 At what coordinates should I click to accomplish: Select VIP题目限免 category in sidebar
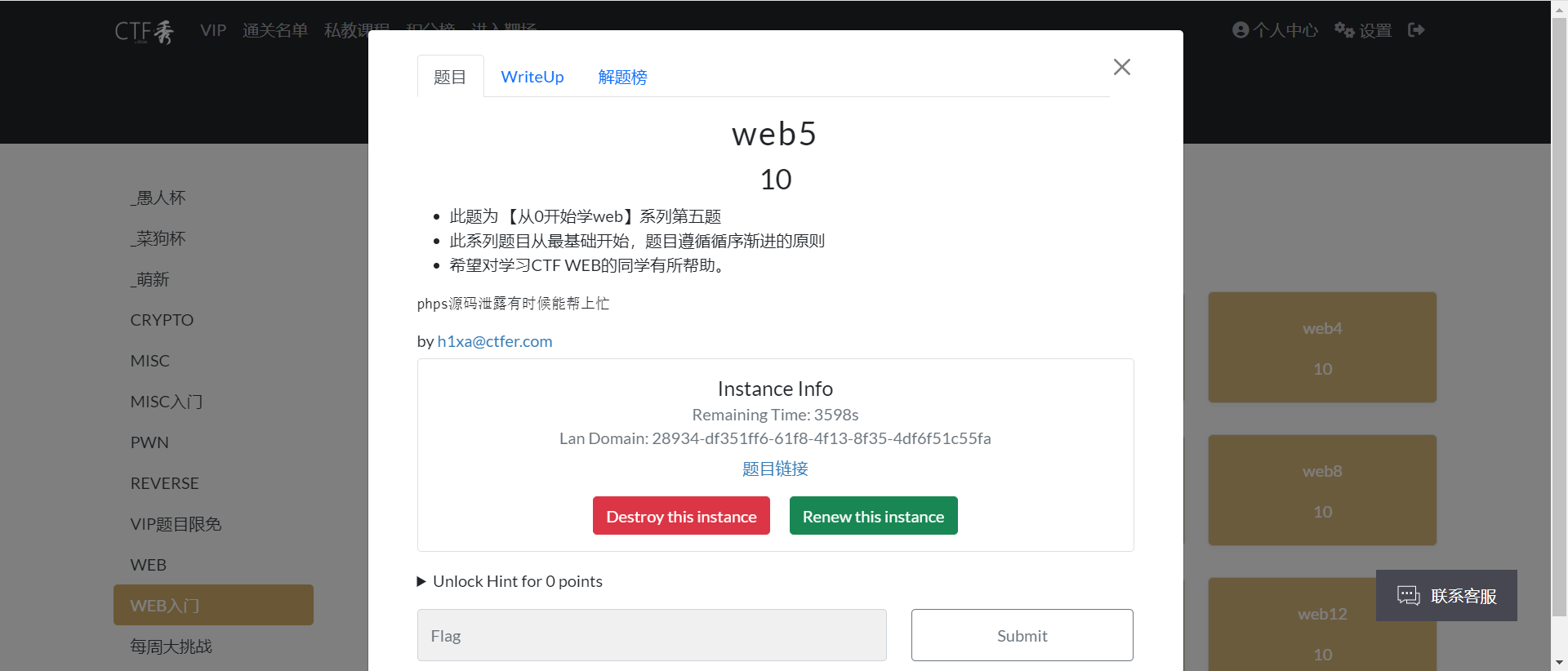click(176, 524)
